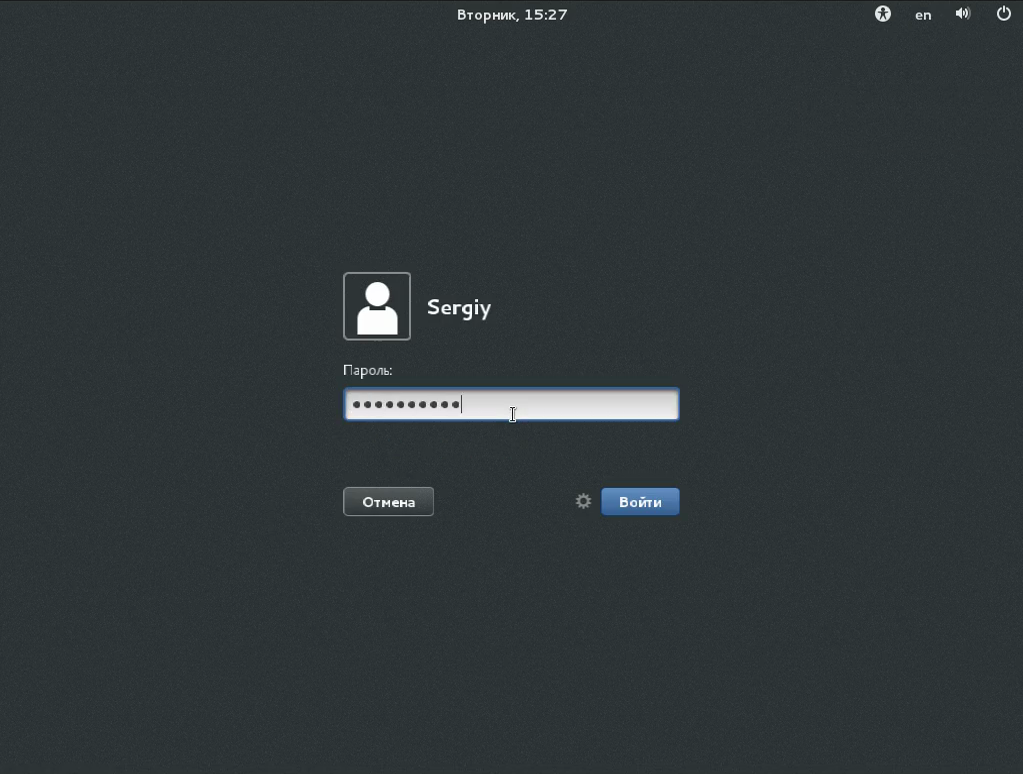Viewport: 1023px width, 774px height.
Task: Open the accessibility menu in the top bar
Action: [882, 14]
